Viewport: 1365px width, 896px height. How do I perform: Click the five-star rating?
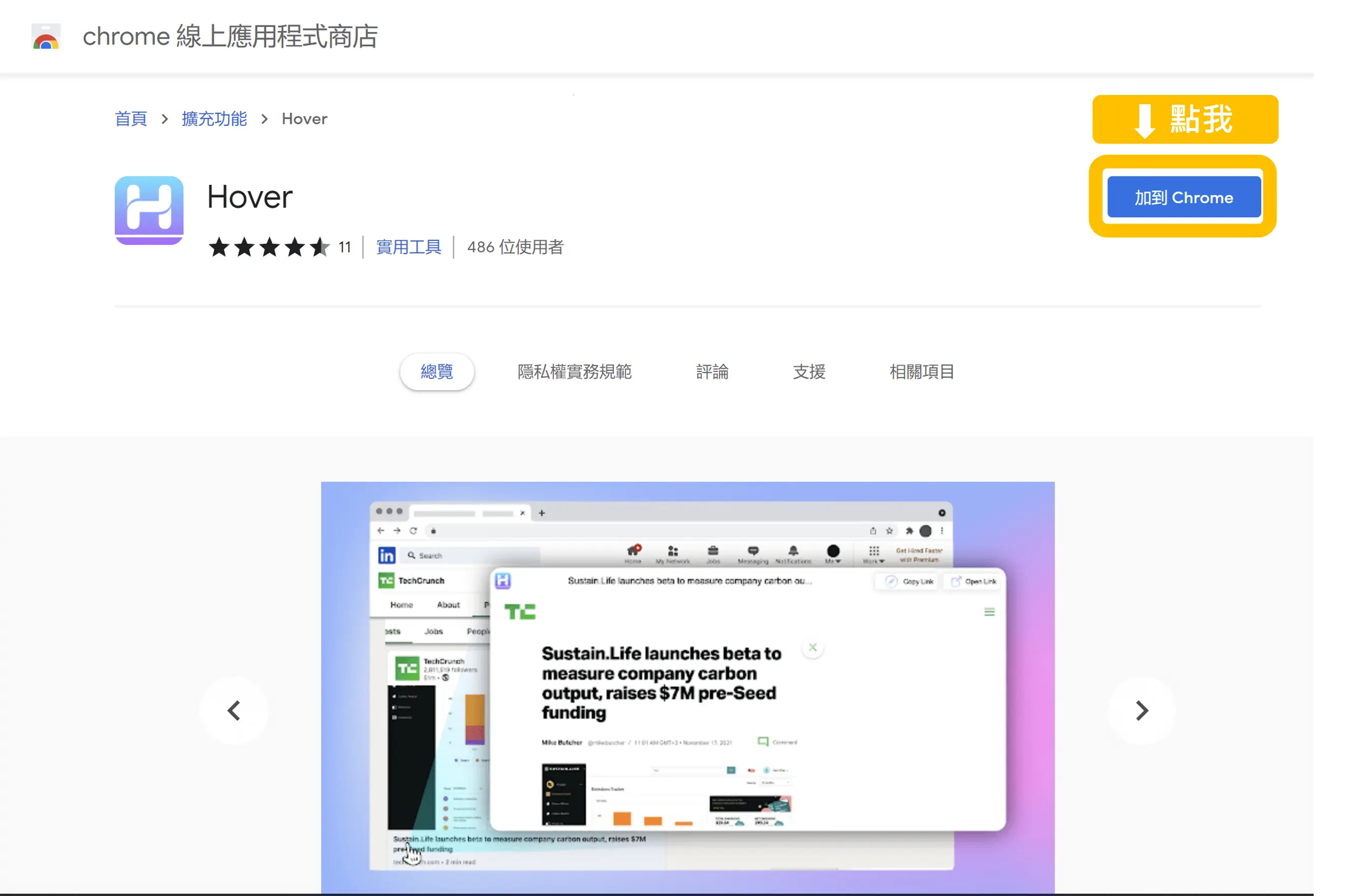[269, 248]
